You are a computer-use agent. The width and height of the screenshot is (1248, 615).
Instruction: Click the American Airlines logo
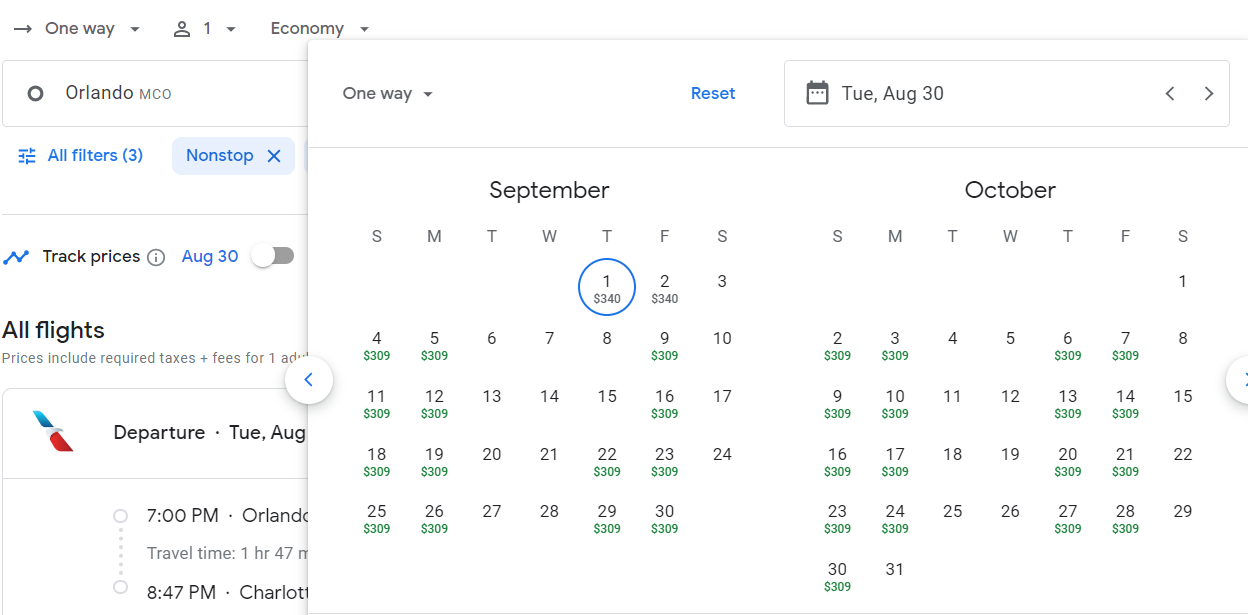coord(53,431)
